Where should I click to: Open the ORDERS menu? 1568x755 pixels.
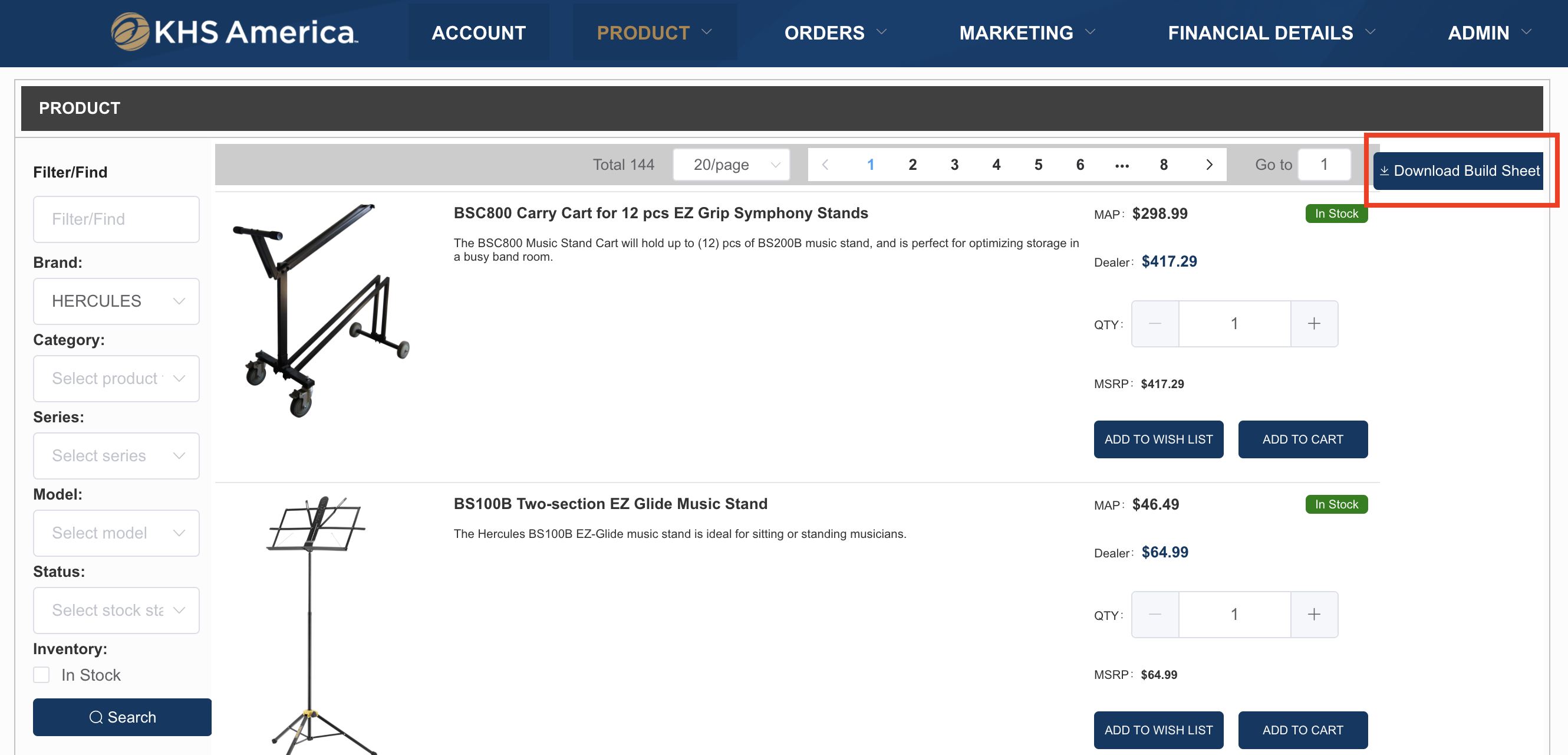824,33
